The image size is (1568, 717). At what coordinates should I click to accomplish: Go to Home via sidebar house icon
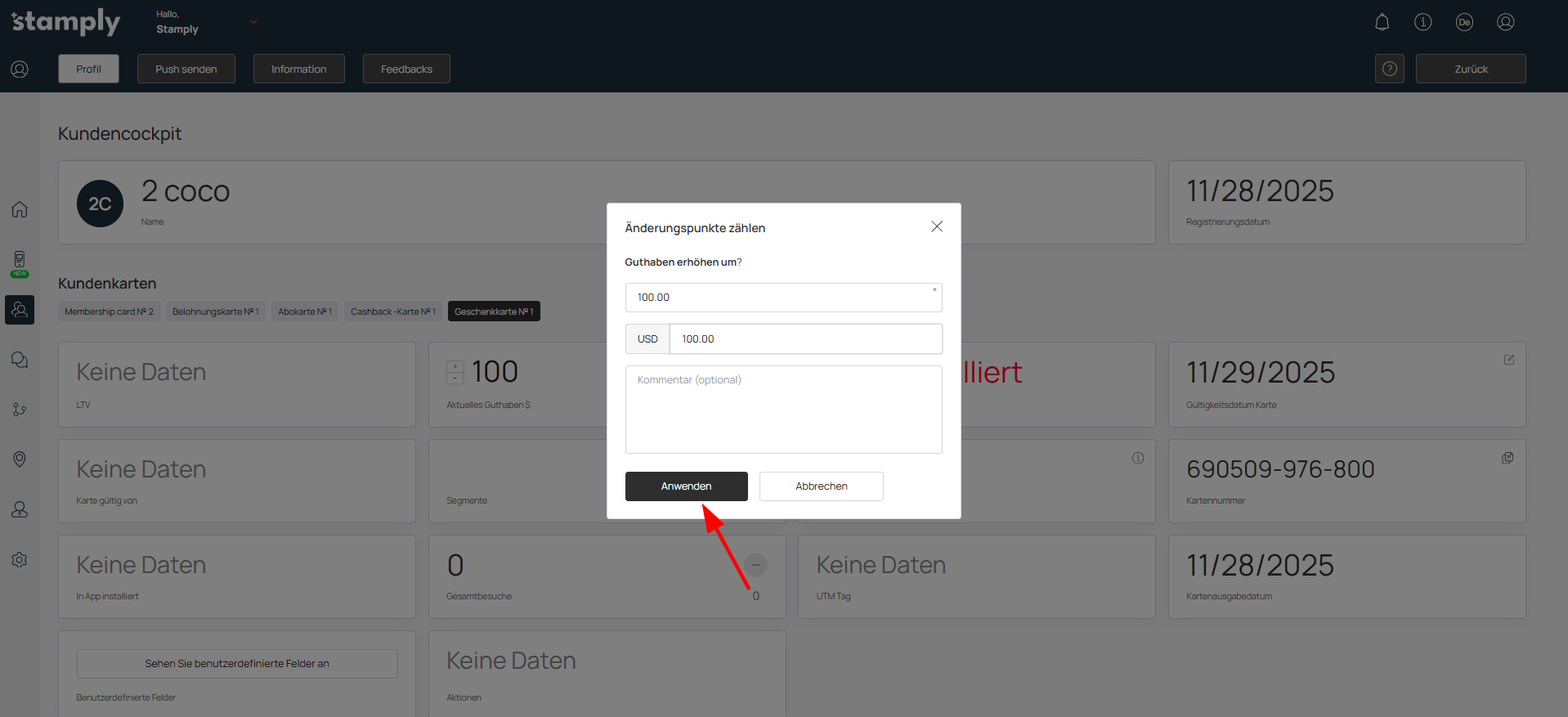(x=20, y=209)
